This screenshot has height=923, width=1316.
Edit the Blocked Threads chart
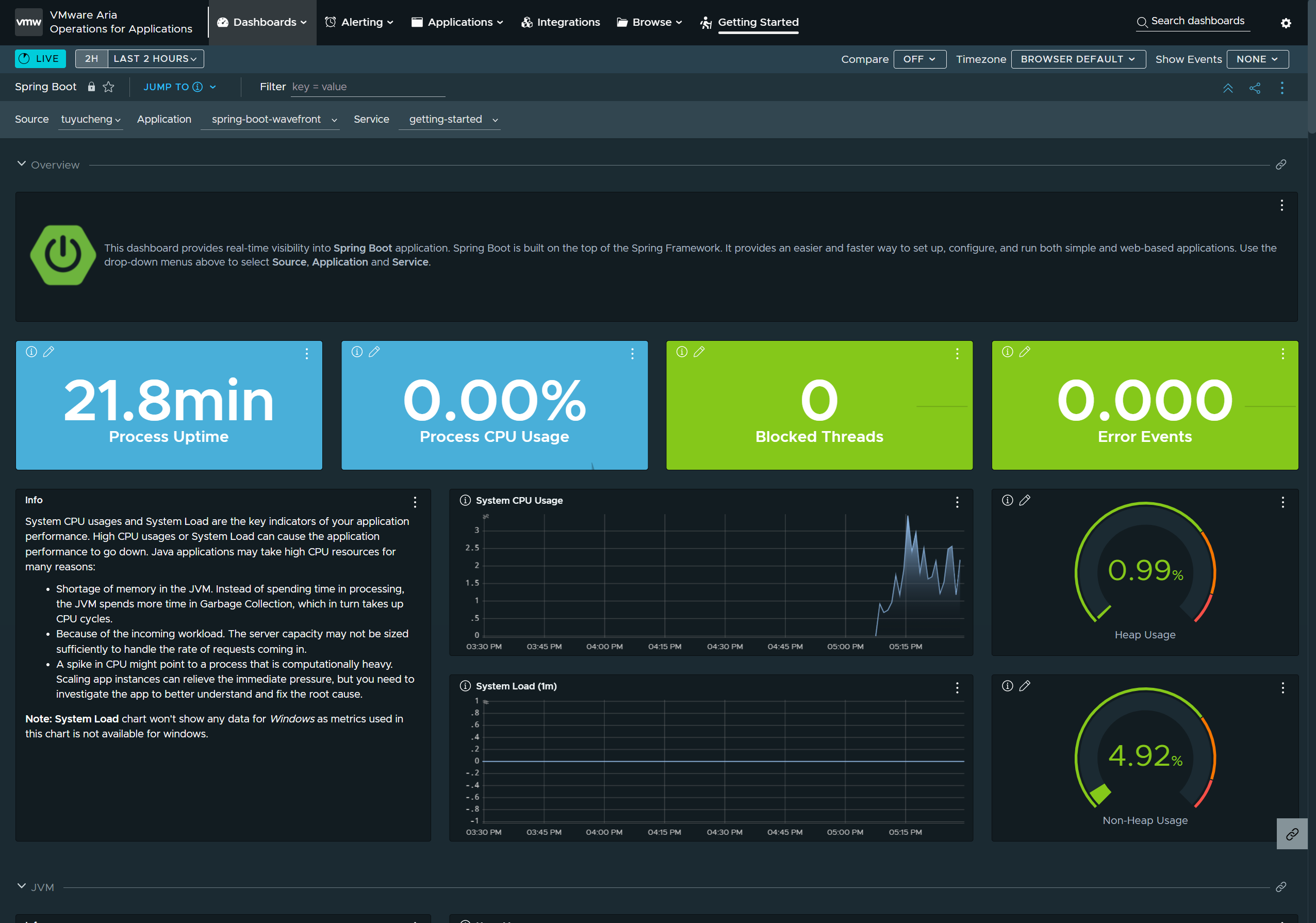pyautogui.click(x=699, y=352)
